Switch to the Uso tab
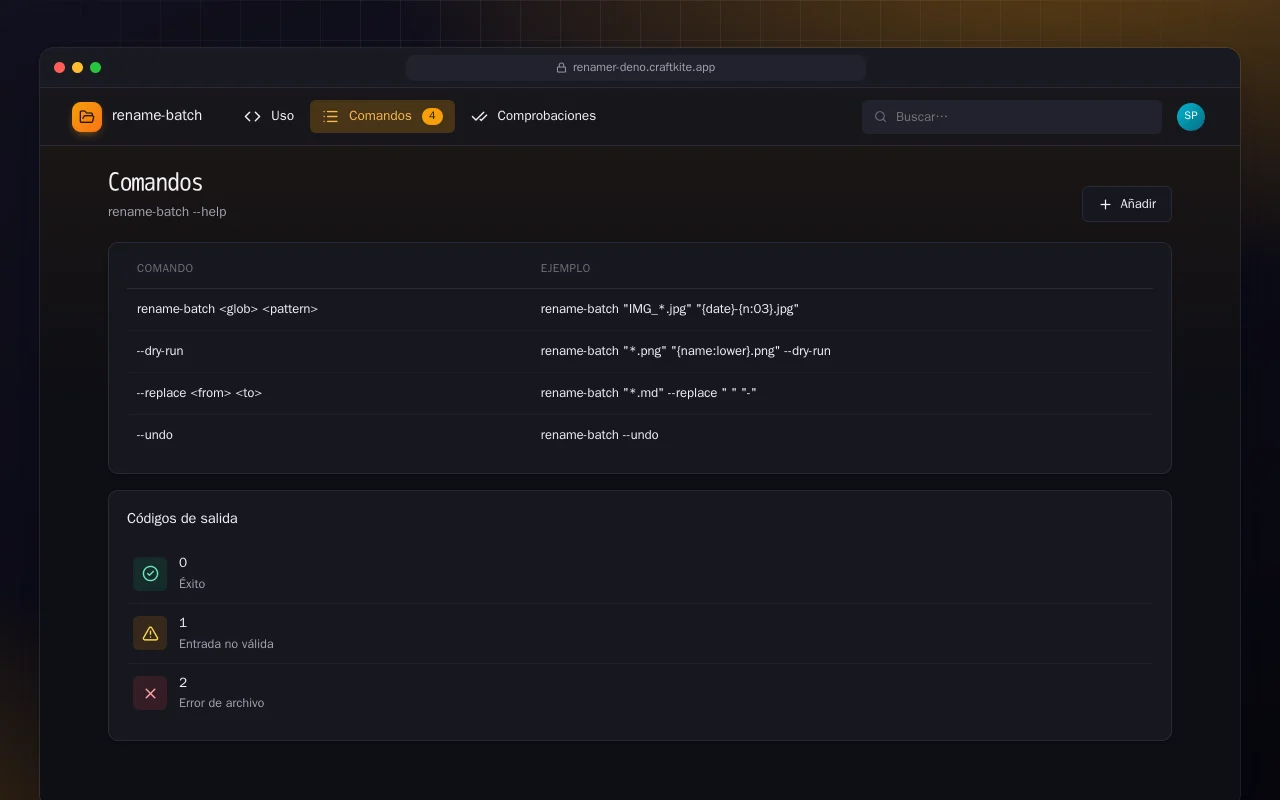 pos(269,116)
